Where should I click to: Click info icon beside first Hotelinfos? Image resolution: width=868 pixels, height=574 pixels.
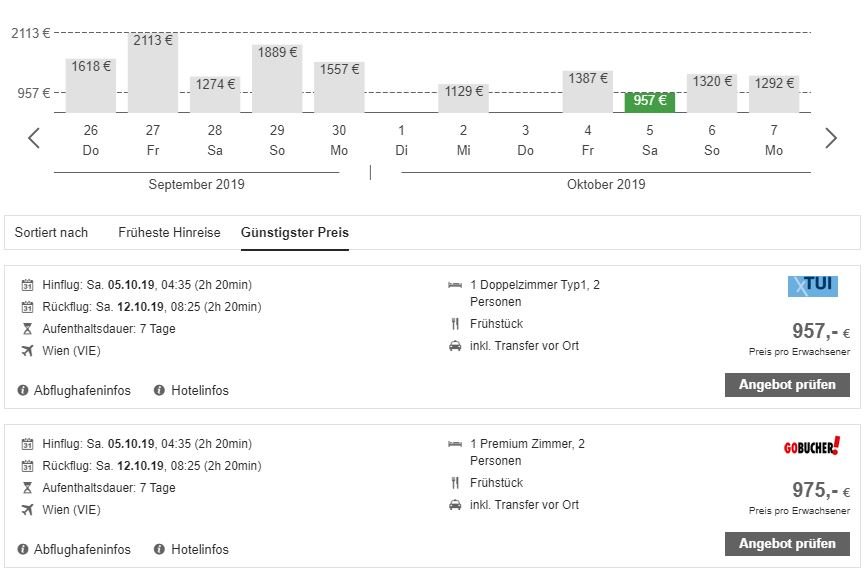[x=159, y=390]
